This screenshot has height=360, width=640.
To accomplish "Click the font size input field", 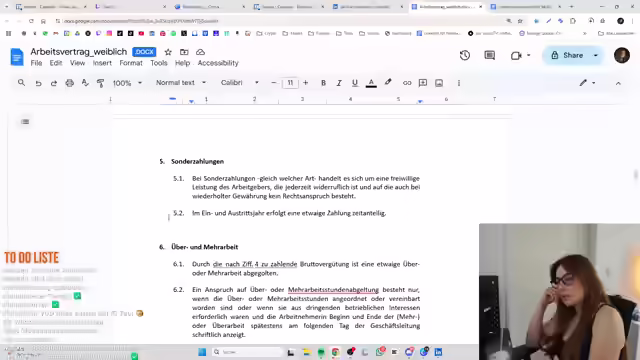I will point(290,83).
